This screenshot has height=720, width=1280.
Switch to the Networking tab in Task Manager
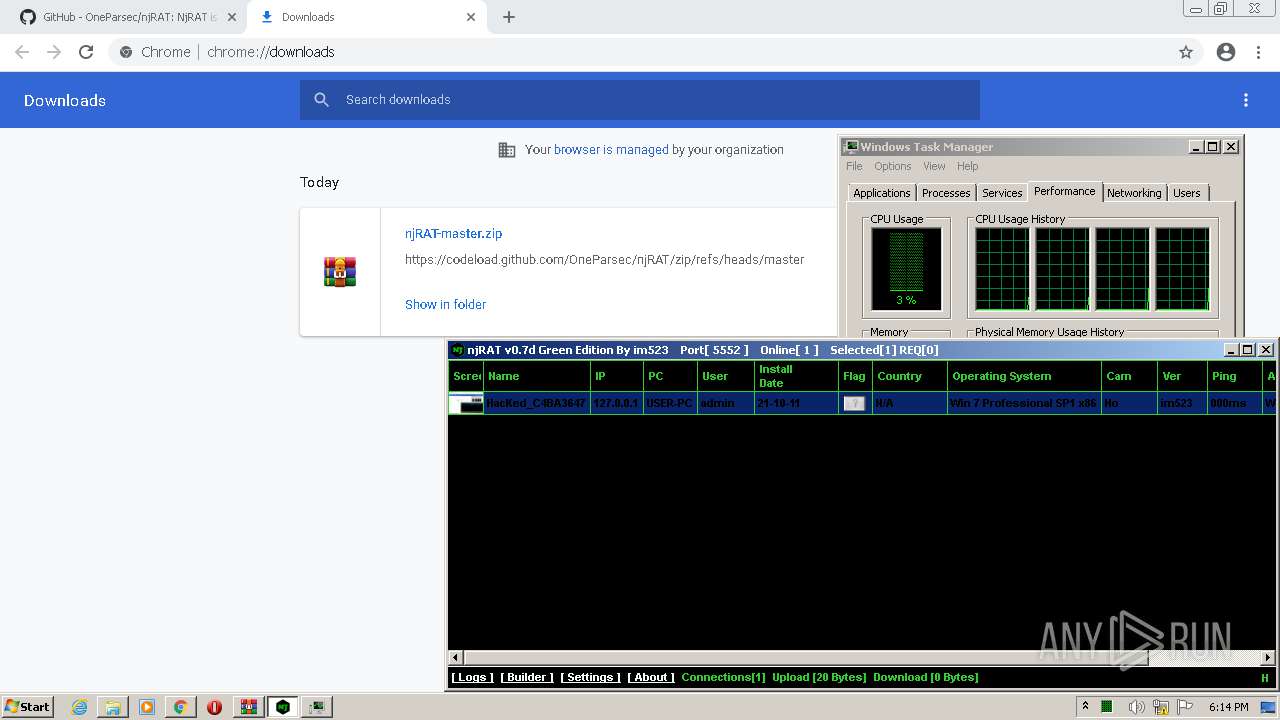click(1134, 193)
